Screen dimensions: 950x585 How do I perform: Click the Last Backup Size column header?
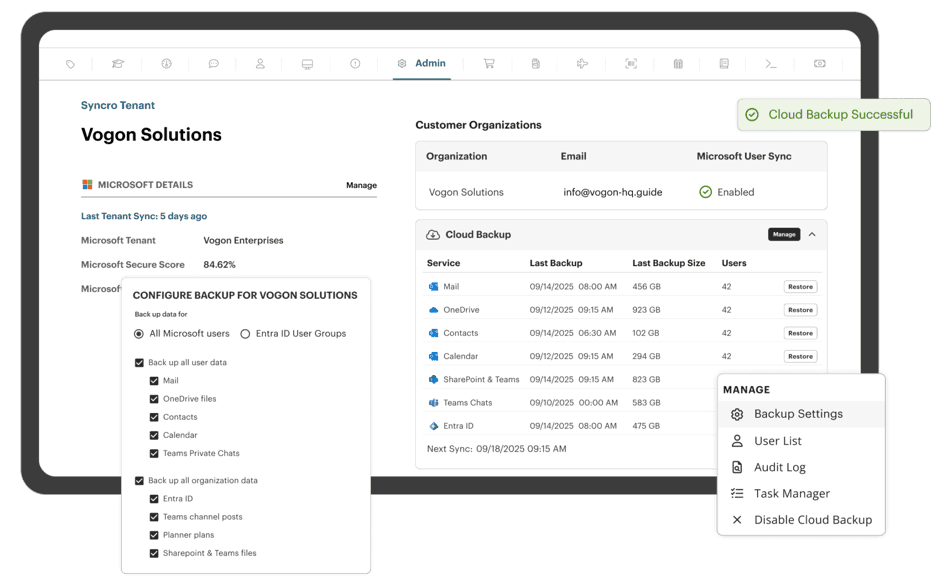pos(669,263)
